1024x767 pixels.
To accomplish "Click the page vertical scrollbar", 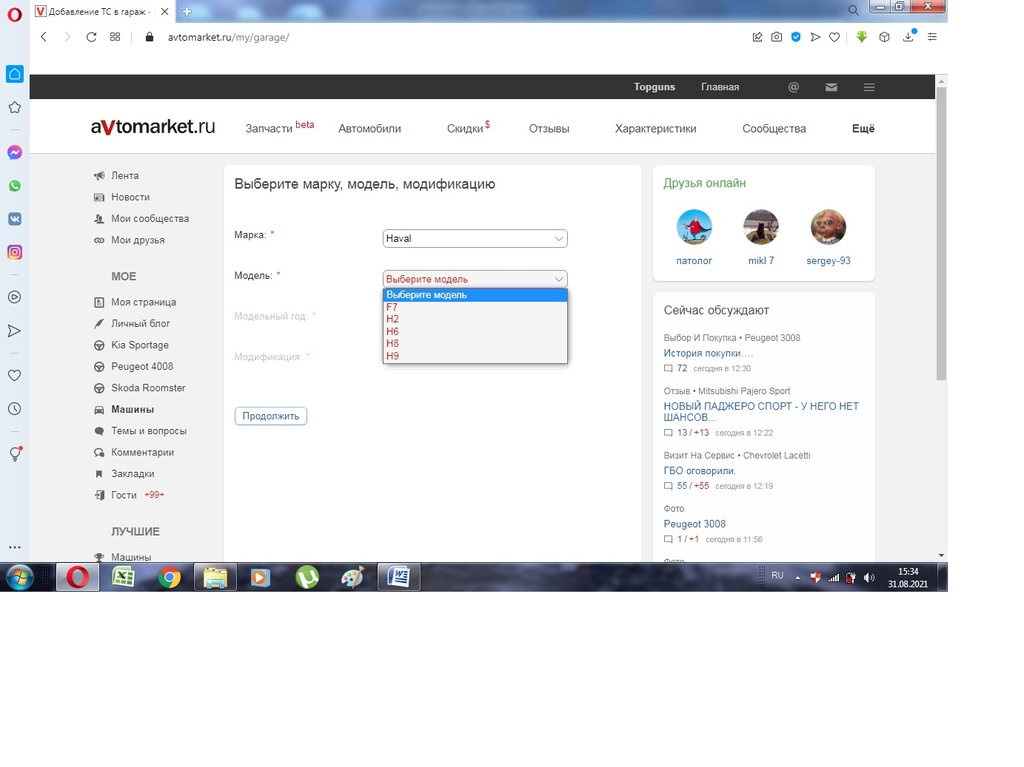I will 941,234.
